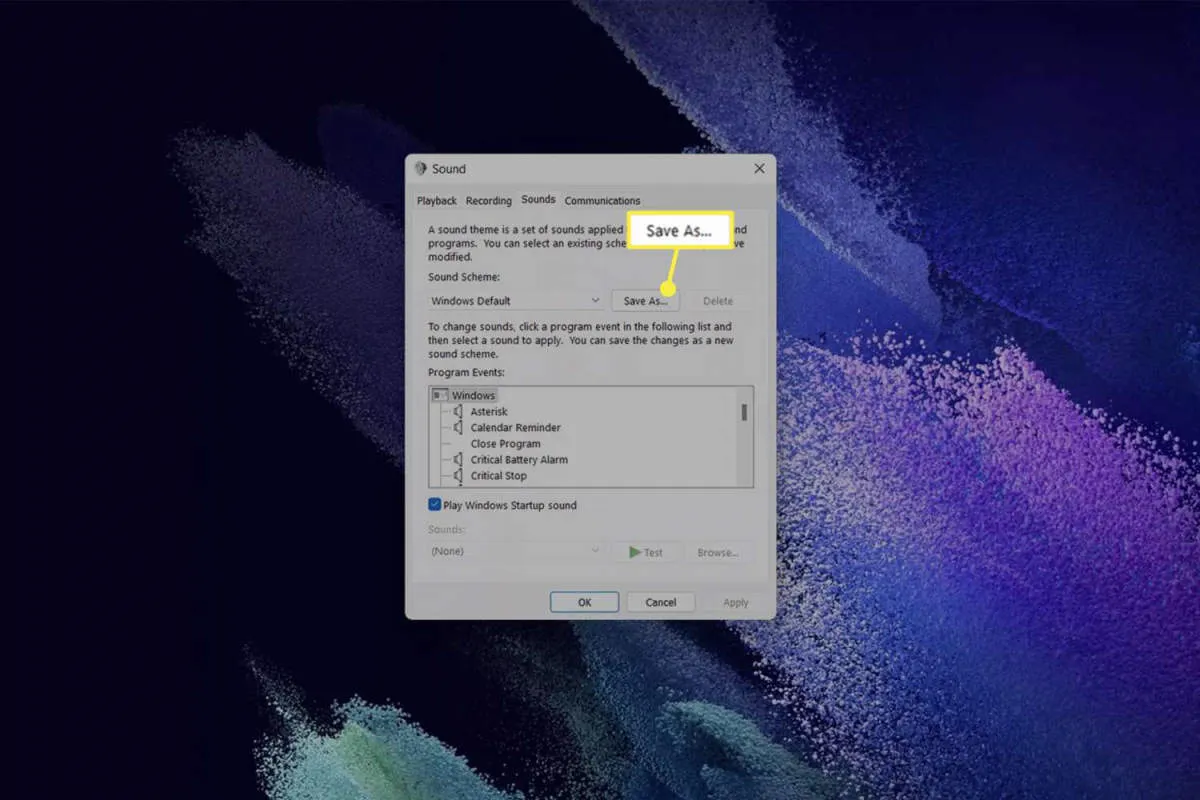Click the Windows group icon in Program Events

(x=440, y=395)
